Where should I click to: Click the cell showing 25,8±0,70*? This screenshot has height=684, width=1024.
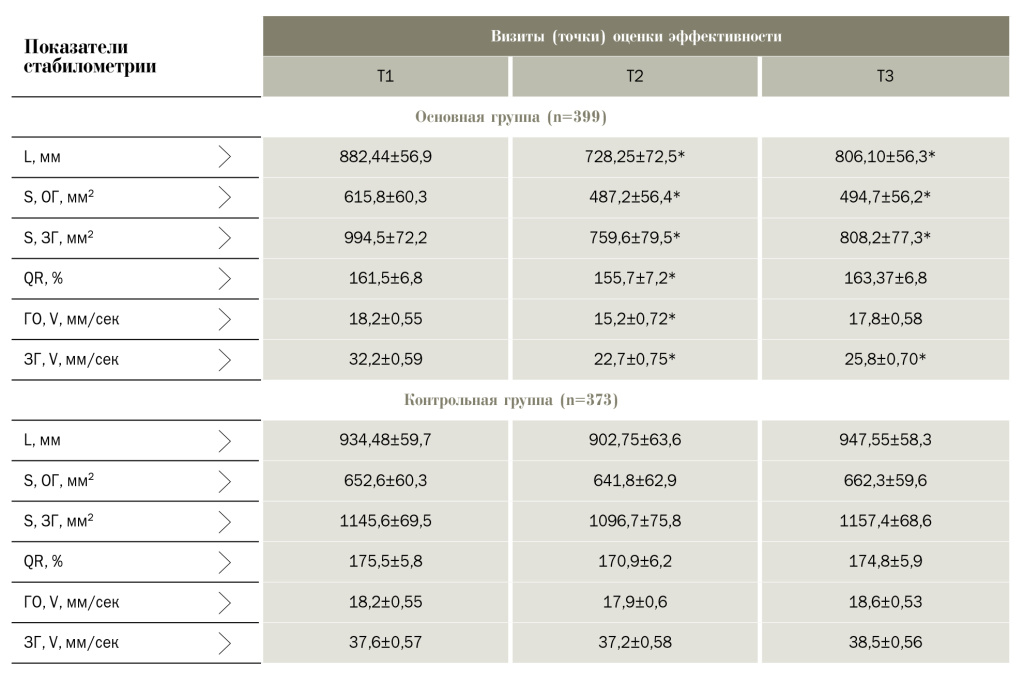[x=885, y=359]
